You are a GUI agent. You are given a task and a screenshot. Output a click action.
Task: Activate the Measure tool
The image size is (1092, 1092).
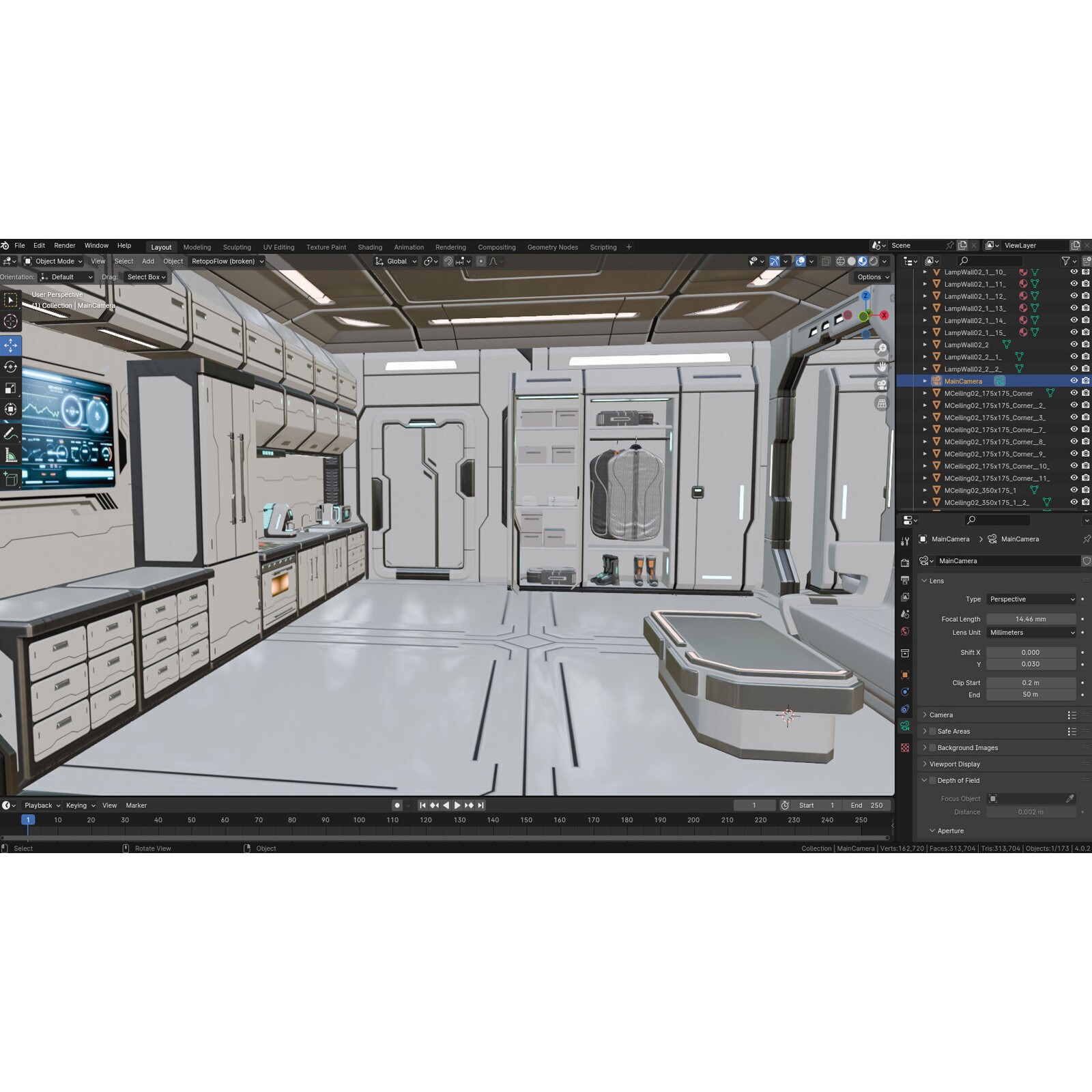click(x=10, y=455)
